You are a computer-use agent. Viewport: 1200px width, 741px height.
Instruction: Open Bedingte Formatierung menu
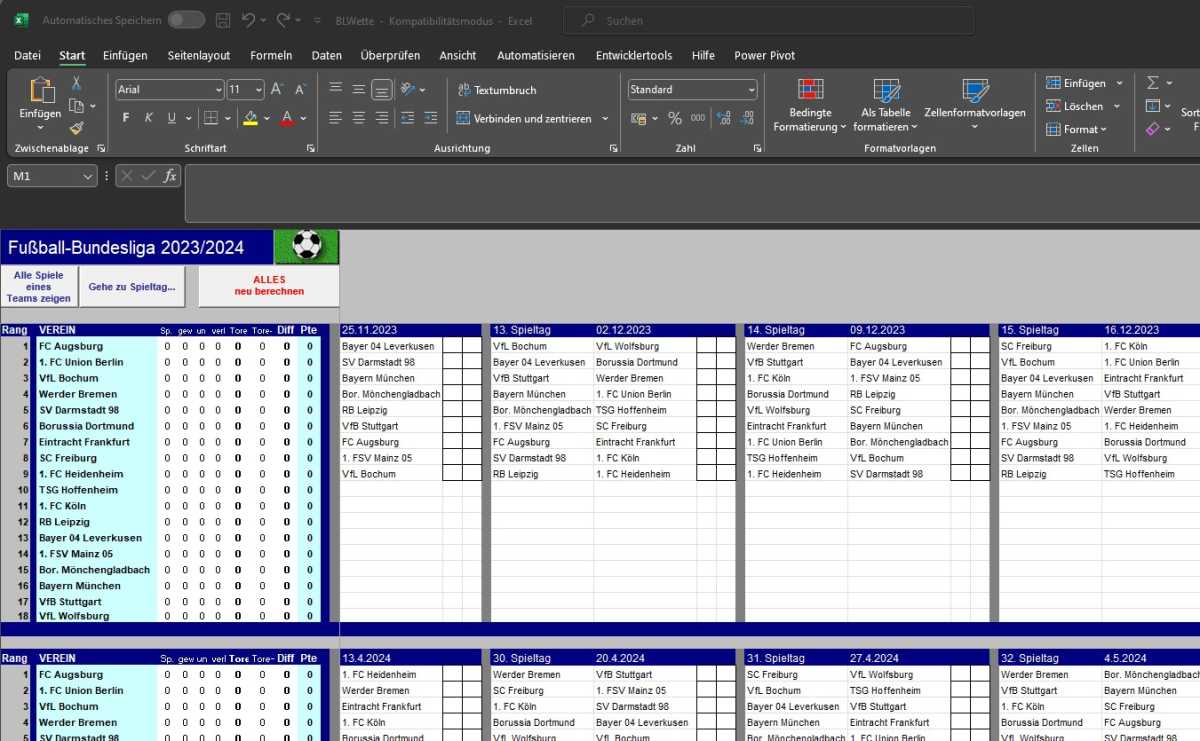pyautogui.click(x=810, y=105)
